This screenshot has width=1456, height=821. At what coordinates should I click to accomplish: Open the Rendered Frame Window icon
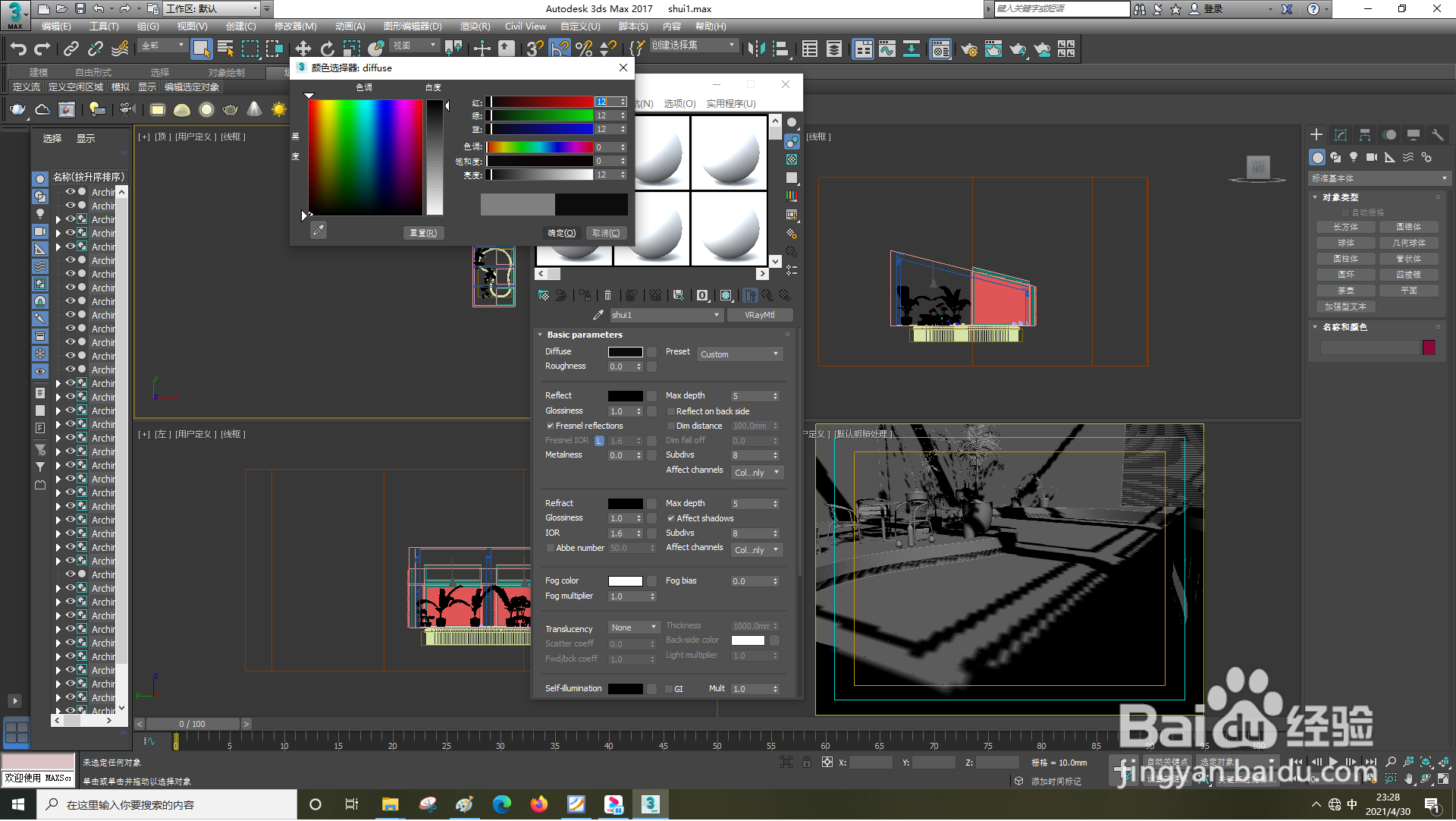pos(993,49)
